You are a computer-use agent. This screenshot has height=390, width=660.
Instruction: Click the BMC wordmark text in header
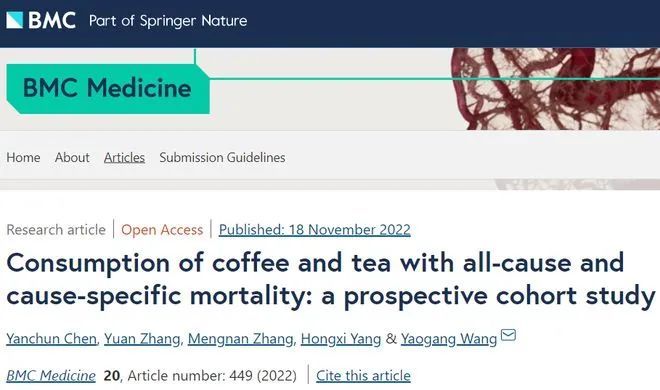pyautogui.click(x=52, y=20)
